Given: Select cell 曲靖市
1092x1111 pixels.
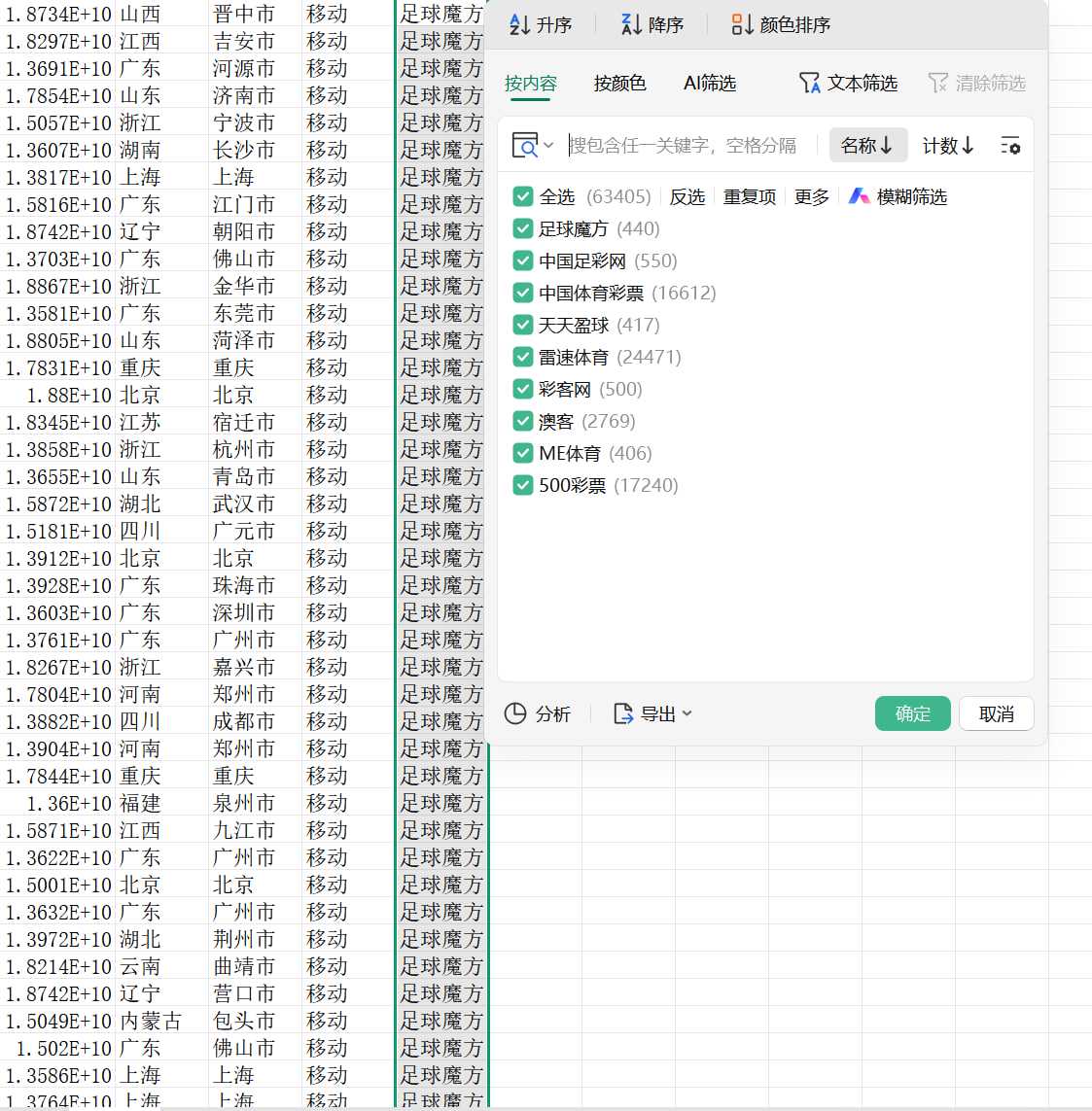Looking at the screenshot, I should click(x=255, y=966).
